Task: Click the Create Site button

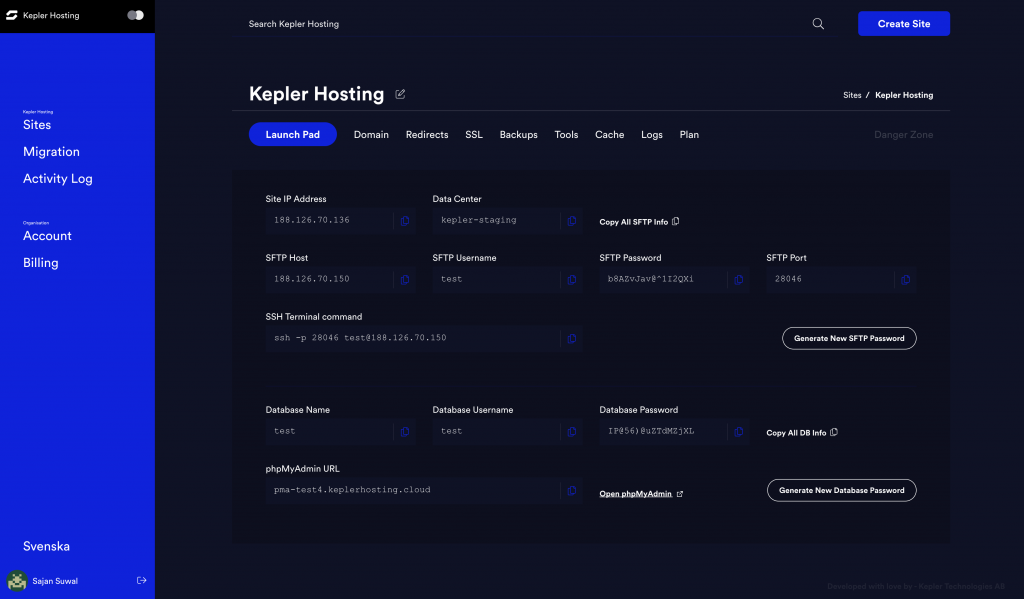Action: click(904, 24)
